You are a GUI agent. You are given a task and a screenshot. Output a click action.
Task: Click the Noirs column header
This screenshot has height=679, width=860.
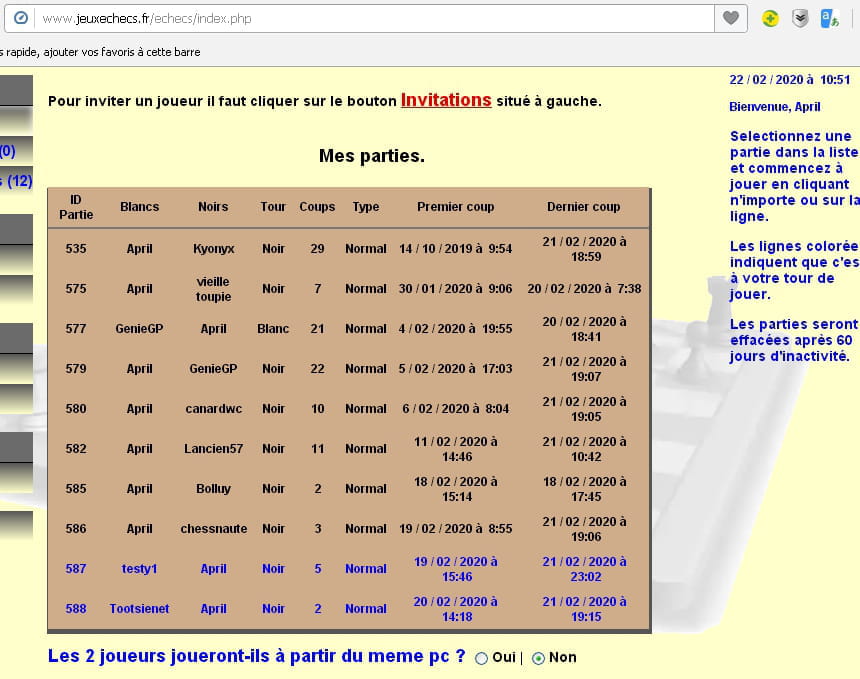coord(213,207)
